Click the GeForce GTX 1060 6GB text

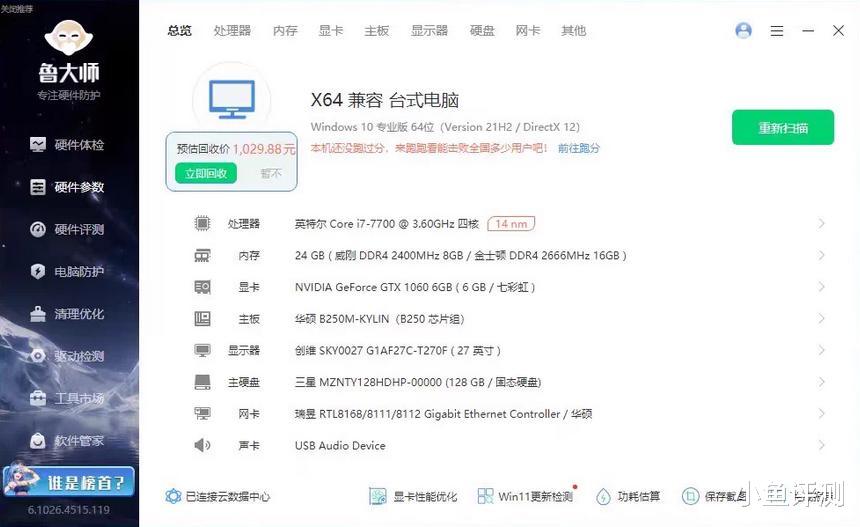415,287
